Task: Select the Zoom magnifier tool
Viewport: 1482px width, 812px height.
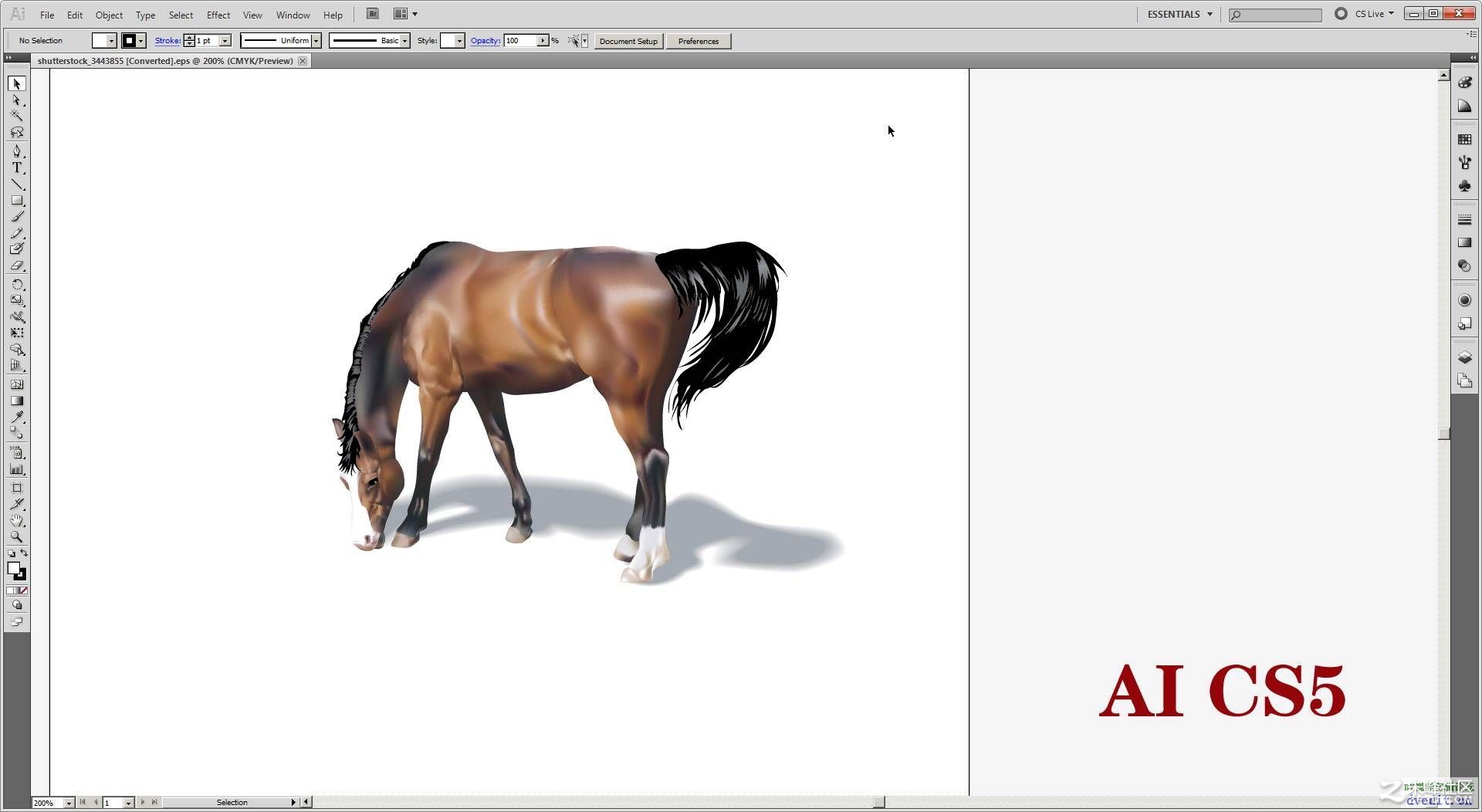Action: 17,536
